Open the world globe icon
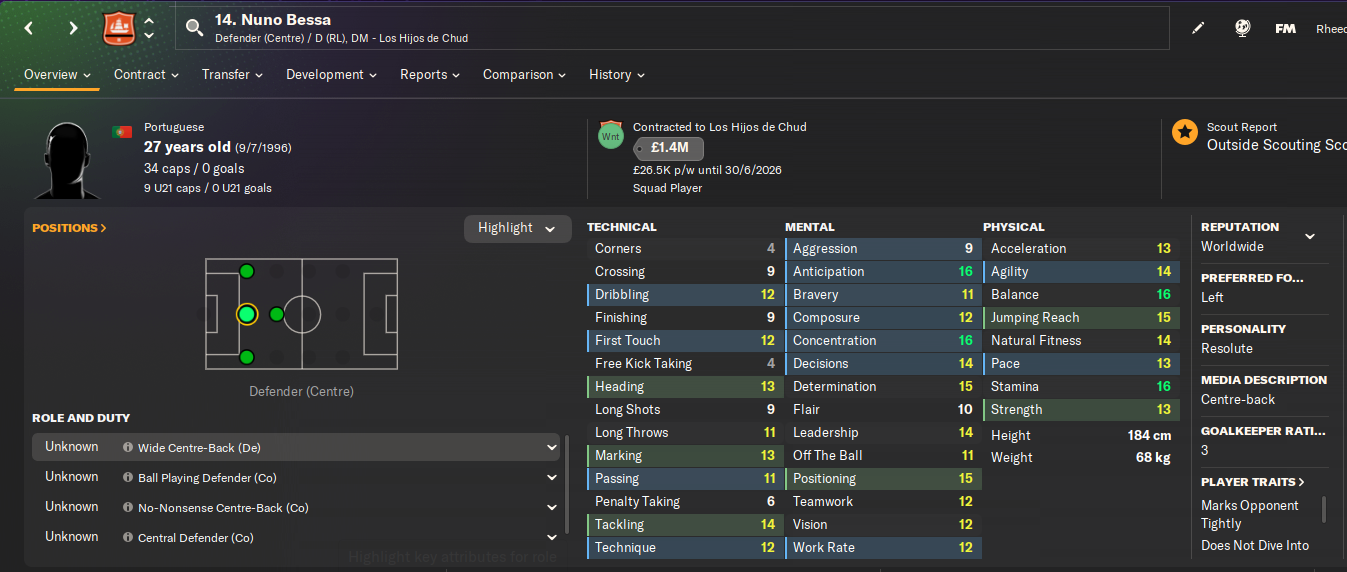Image resolution: width=1347 pixels, height=572 pixels. click(1242, 29)
